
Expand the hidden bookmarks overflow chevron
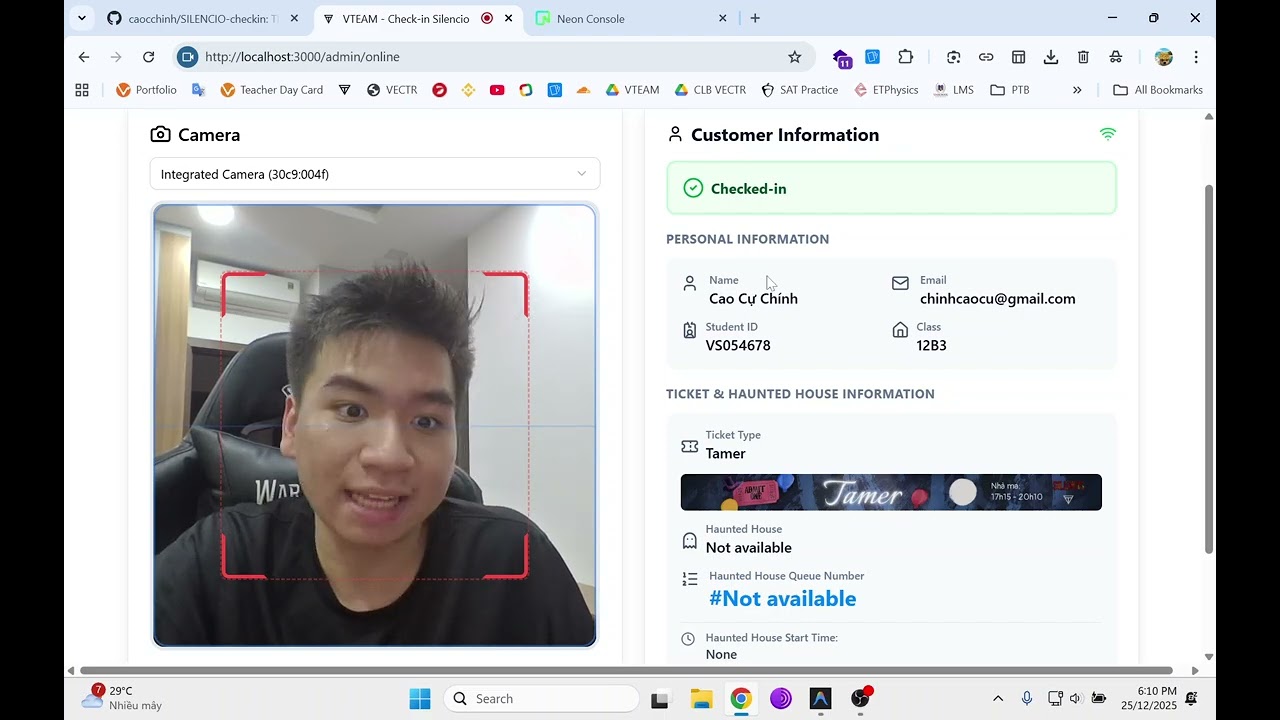(1077, 90)
